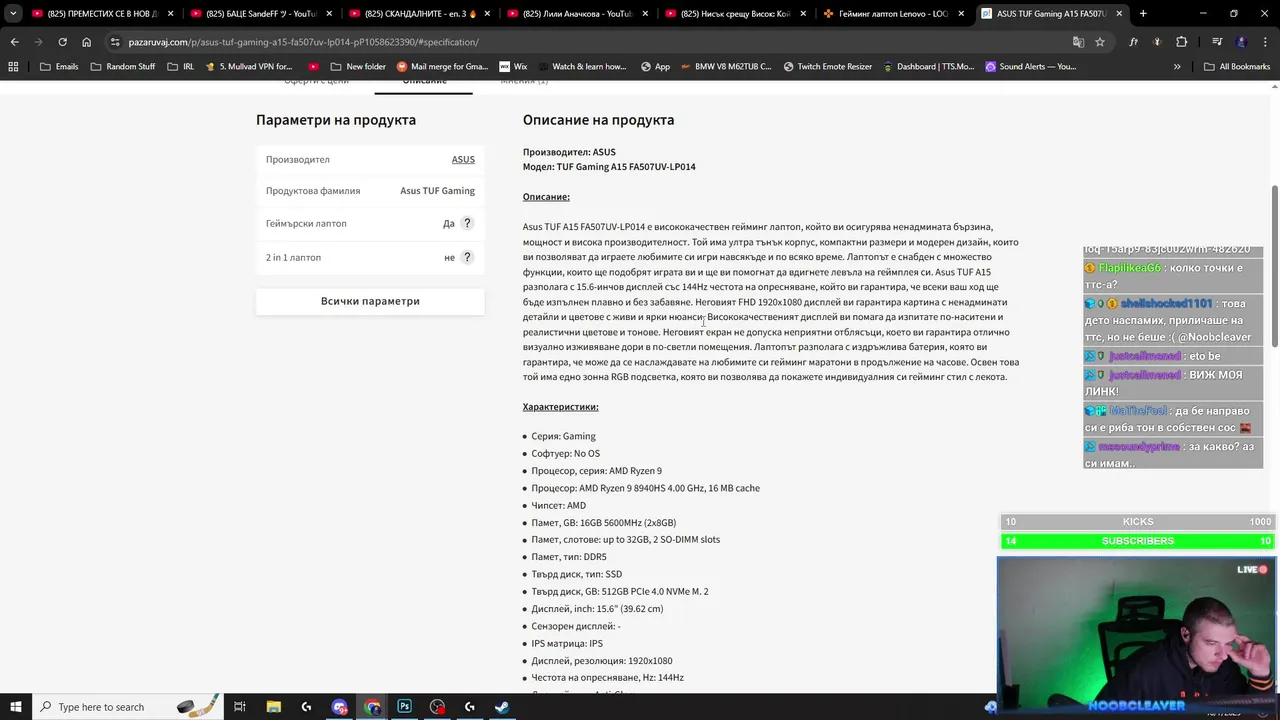Click the page vertical scrollbar thumb
This screenshot has height=720, width=1280.
pos(1274,266)
